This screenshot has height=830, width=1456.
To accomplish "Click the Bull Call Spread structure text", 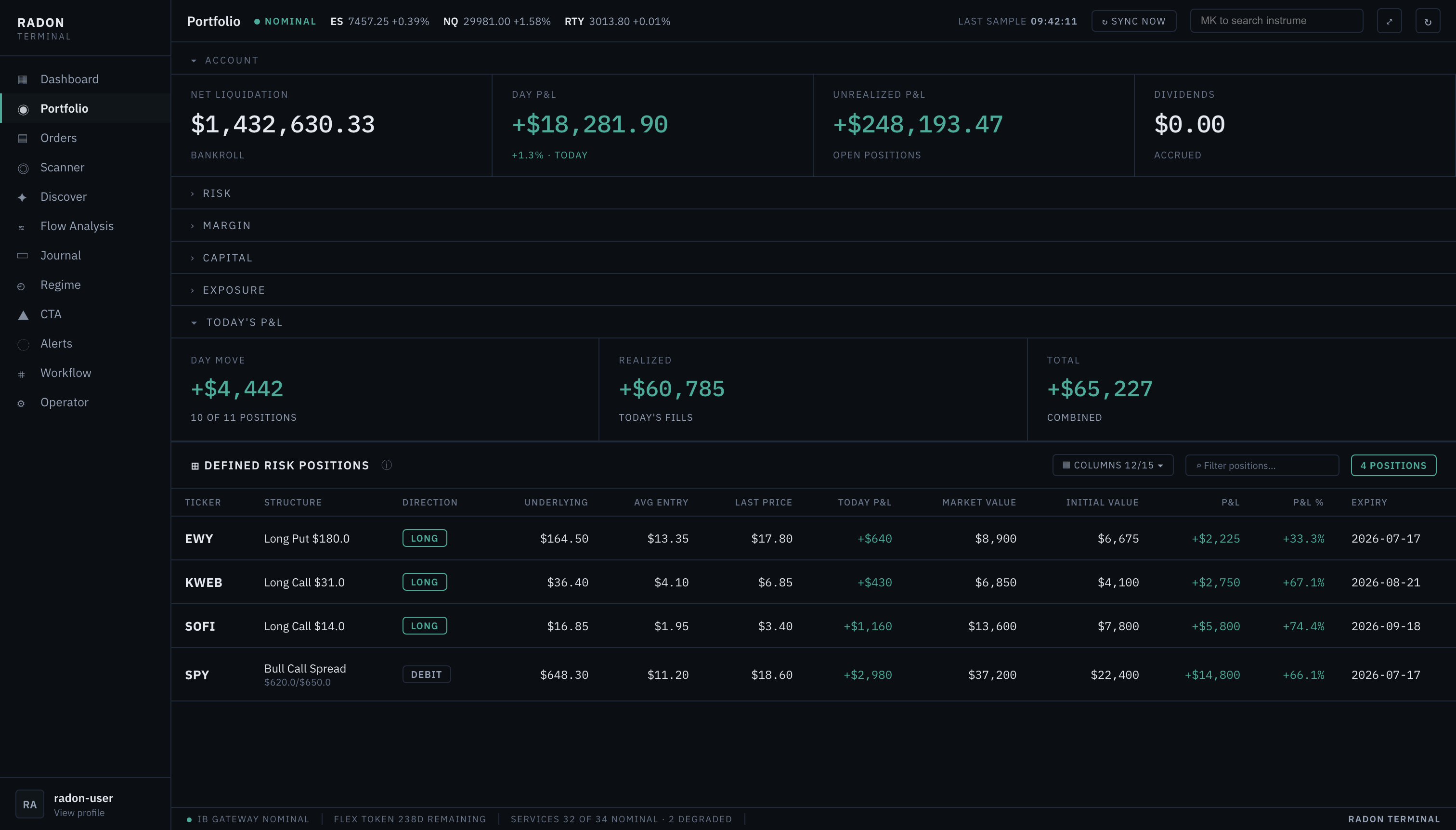I will pyautogui.click(x=305, y=669).
